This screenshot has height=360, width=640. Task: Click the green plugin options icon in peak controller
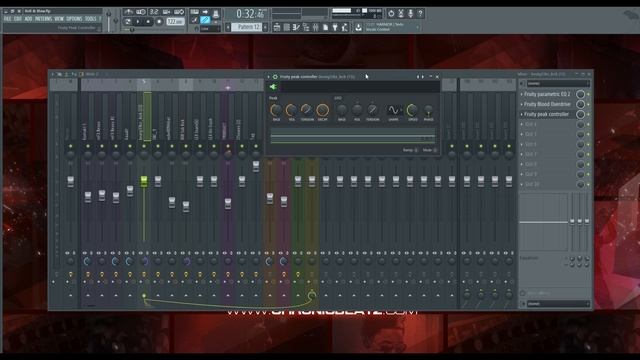(x=273, y=87)
